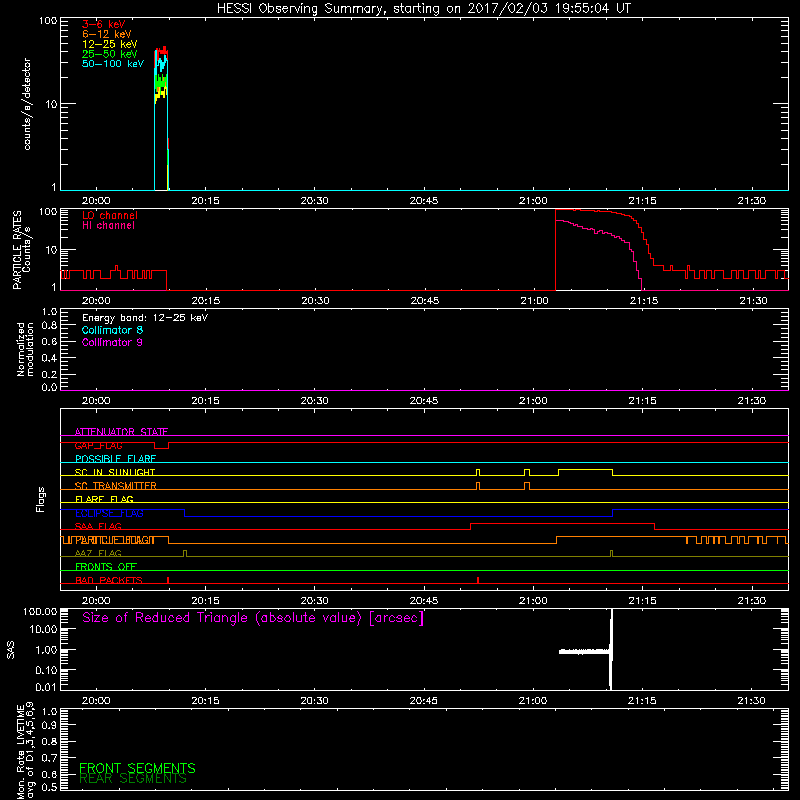The height and width of the screenshot is (800, 800).
Task: Click the 21:30 tick of the counts panel
Action: pyautogui.click(x=752, y=201)
